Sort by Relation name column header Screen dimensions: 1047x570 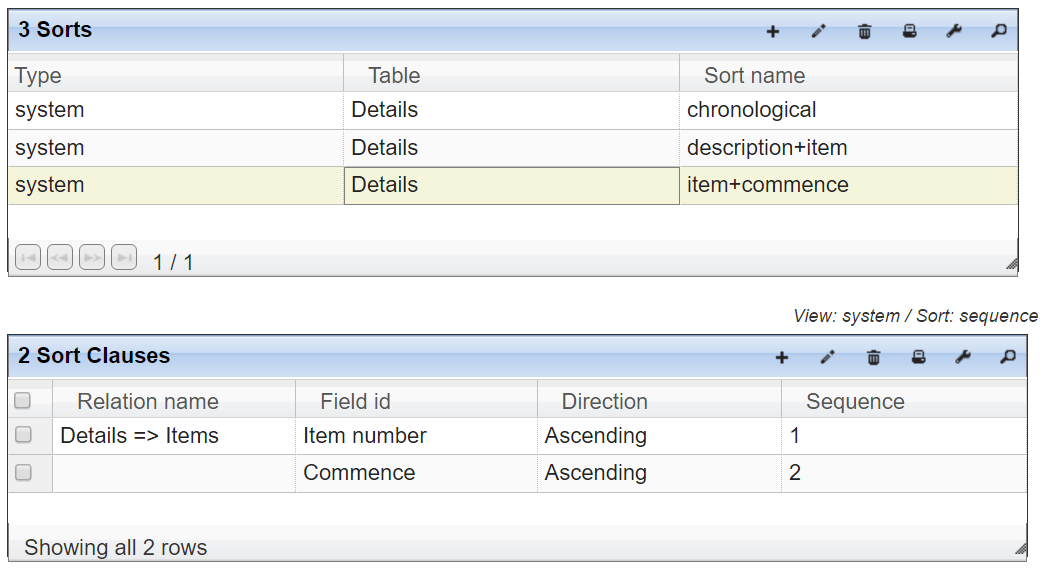(174, 401)
